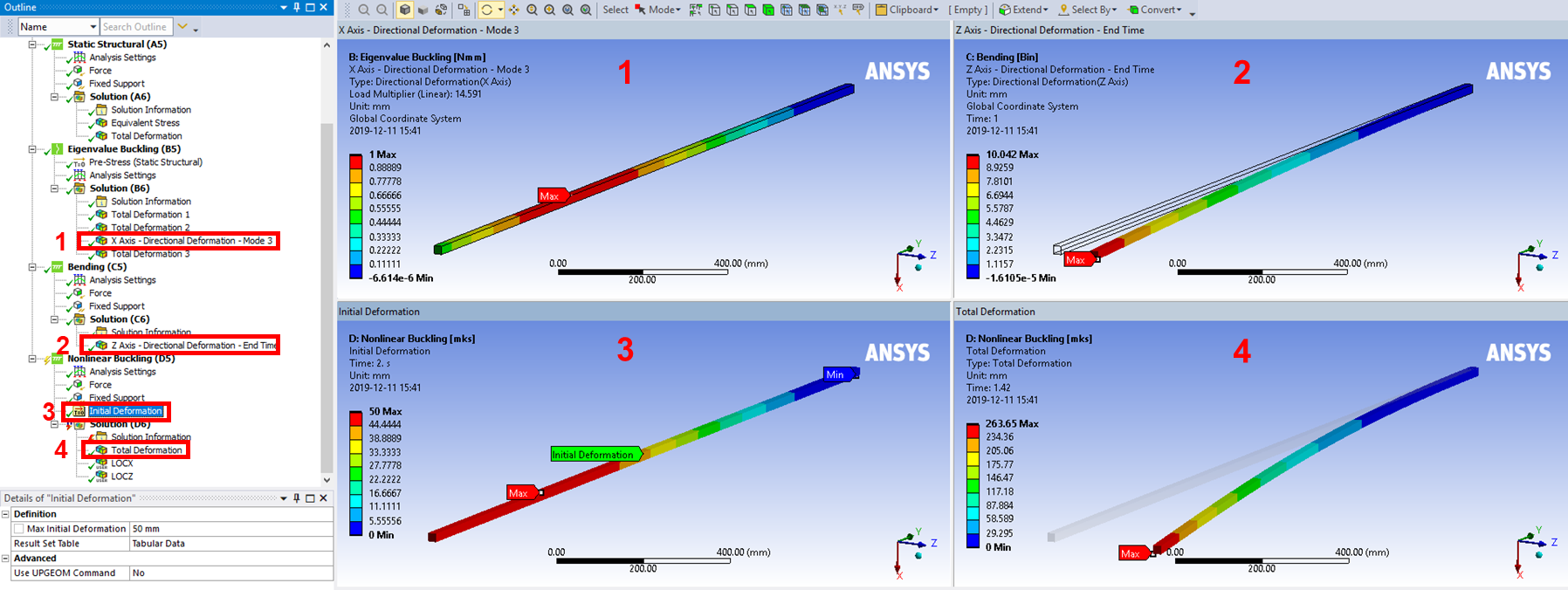This screenshot has height=590, width=1568.
Task: Click the zoom magnifier icon in graphics toolbar
Action: (363, 10)
